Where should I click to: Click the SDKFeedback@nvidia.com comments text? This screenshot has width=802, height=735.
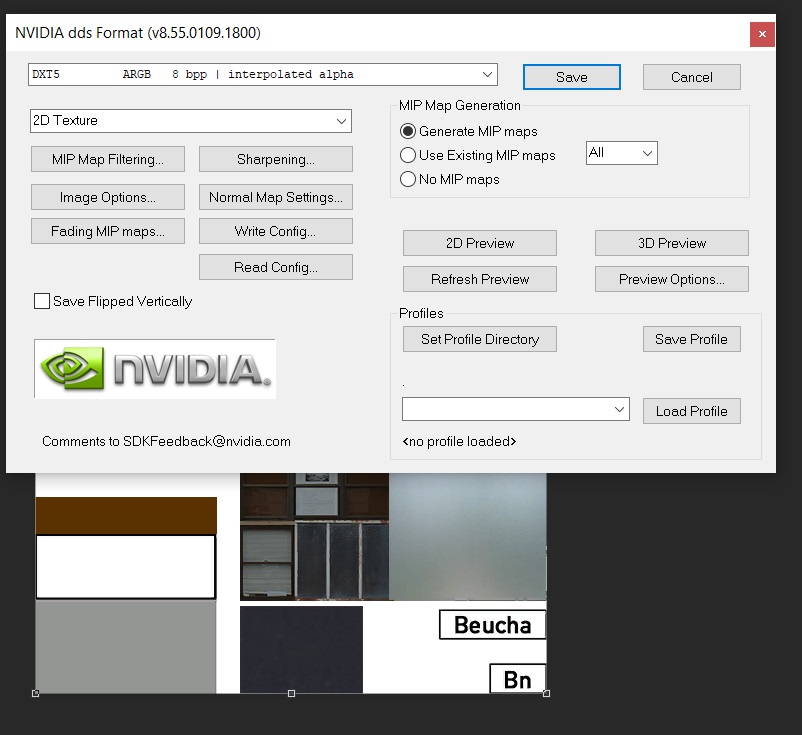[166, 441]
